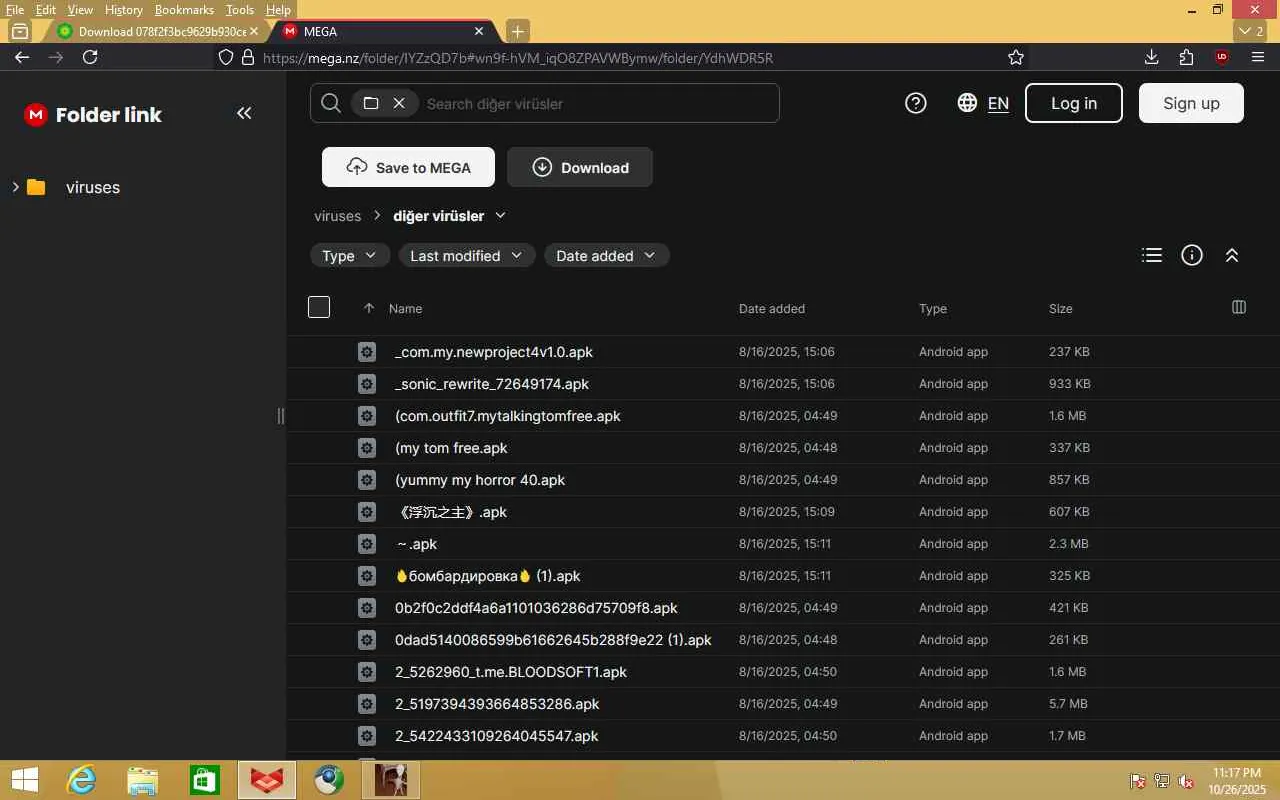
Task: Click the search magnifier icon
Action: (330, 103)
